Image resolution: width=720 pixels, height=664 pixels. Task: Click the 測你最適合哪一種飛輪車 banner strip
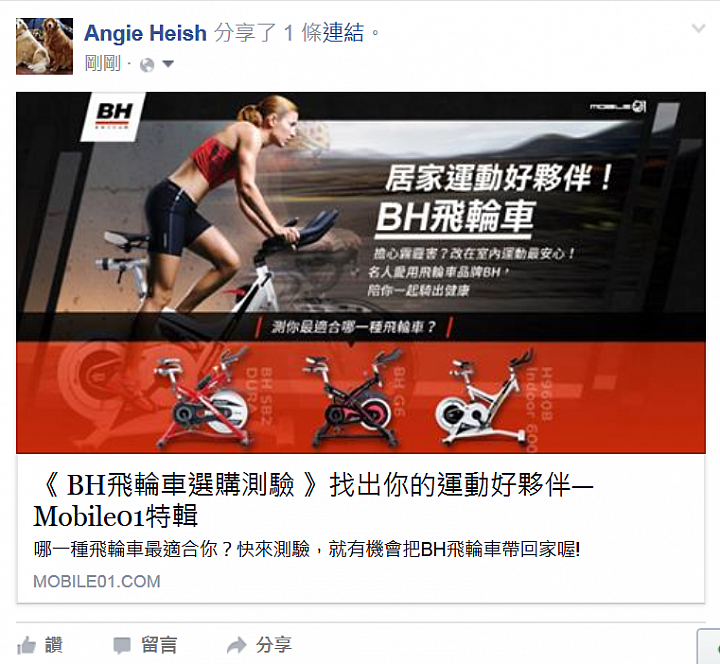click(x=354, y=327)
